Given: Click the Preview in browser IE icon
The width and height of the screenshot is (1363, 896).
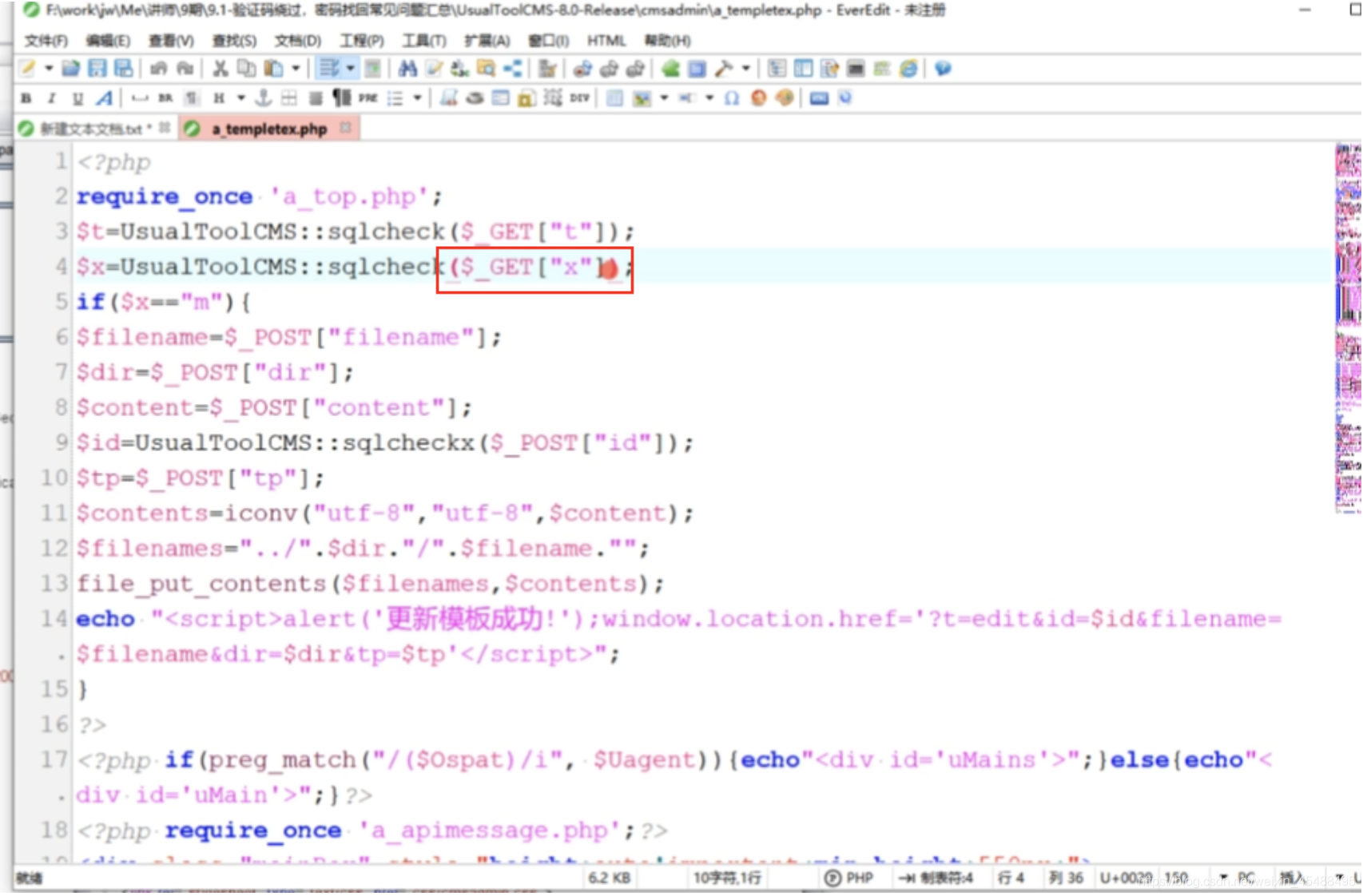Looking at the screenshot, I should click(x=908, y=69).
